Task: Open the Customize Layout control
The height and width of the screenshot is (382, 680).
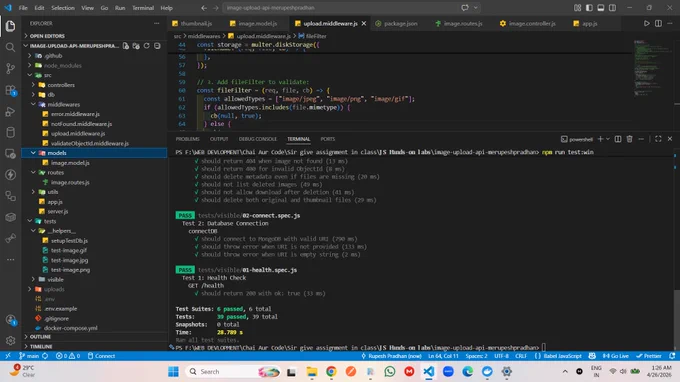Action: (x=577, y=8)
